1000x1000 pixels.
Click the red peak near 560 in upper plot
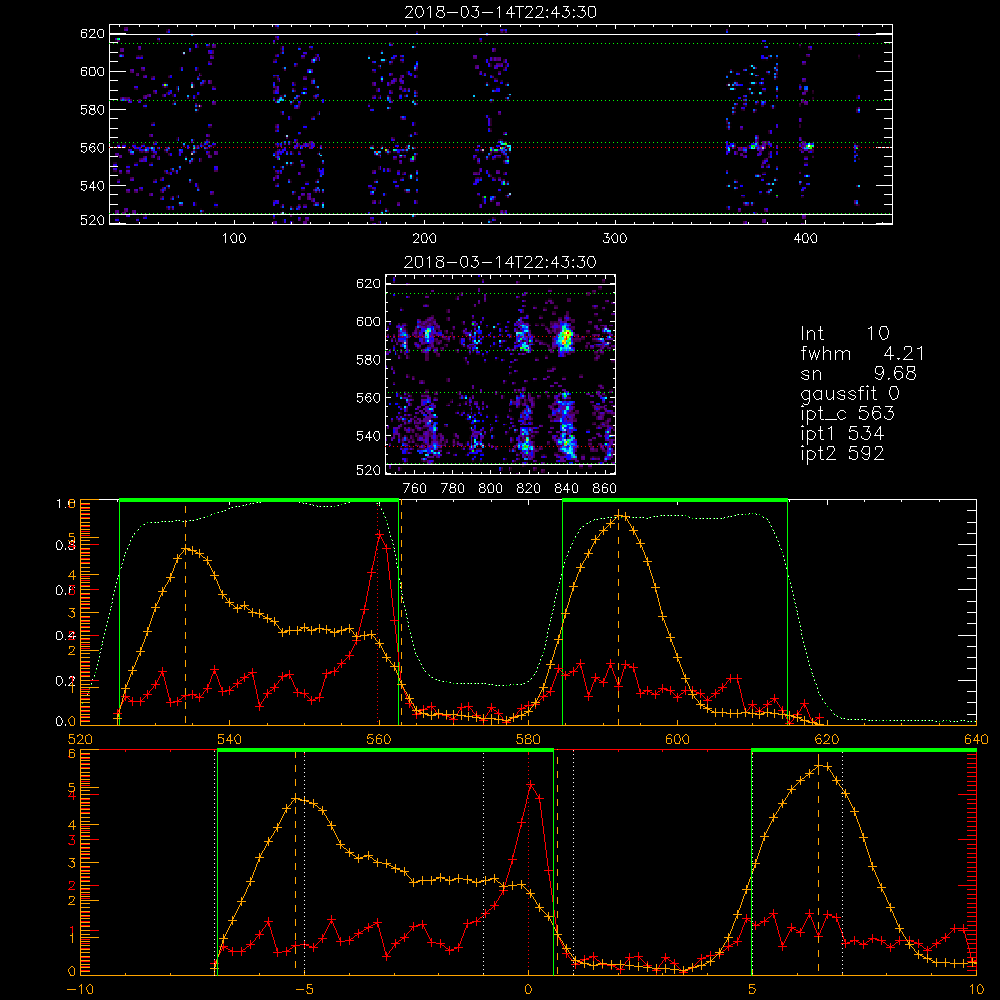380,533
